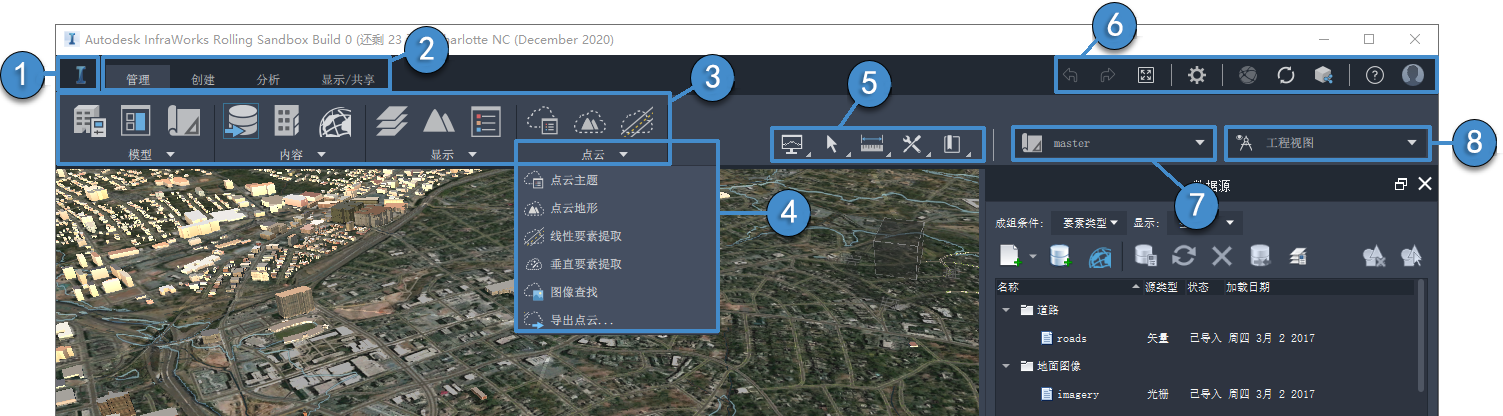Click the style rules list icon
Viewport: 1503px width, 416px height.
[x=485, y=121]
